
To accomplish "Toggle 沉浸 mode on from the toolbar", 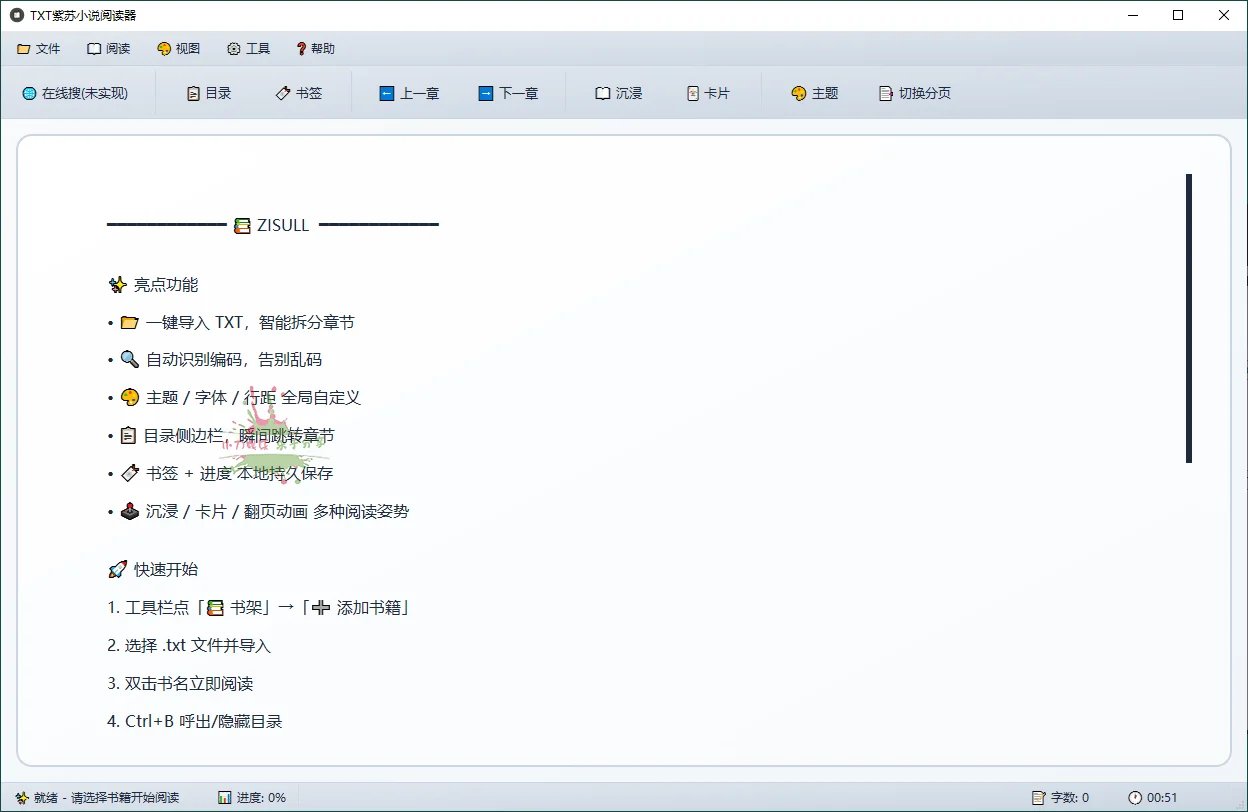I will click(x=618, y=92).
